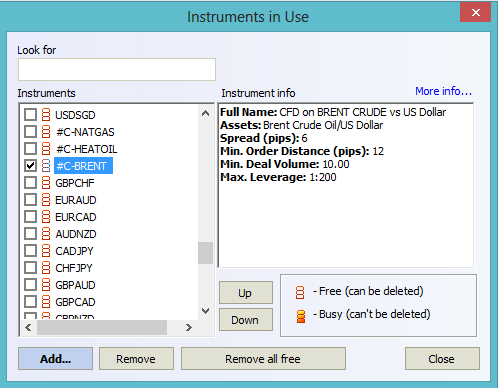Click the Remove all free button
The image size is (498, 388).
coord(263,359)
